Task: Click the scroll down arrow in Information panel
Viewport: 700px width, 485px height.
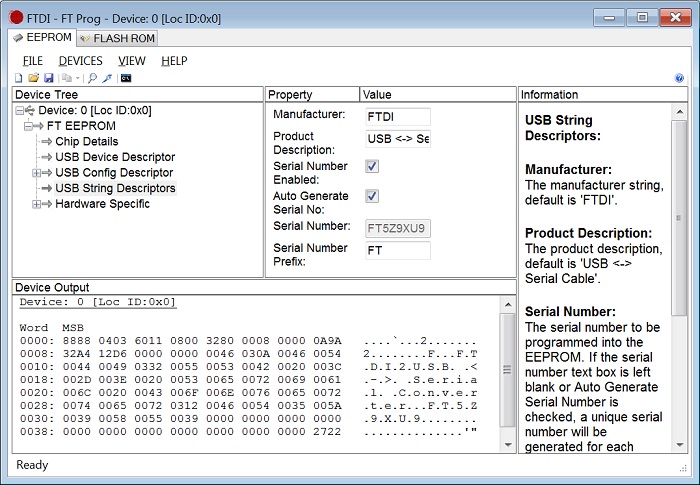Action: tap(679, 445)
